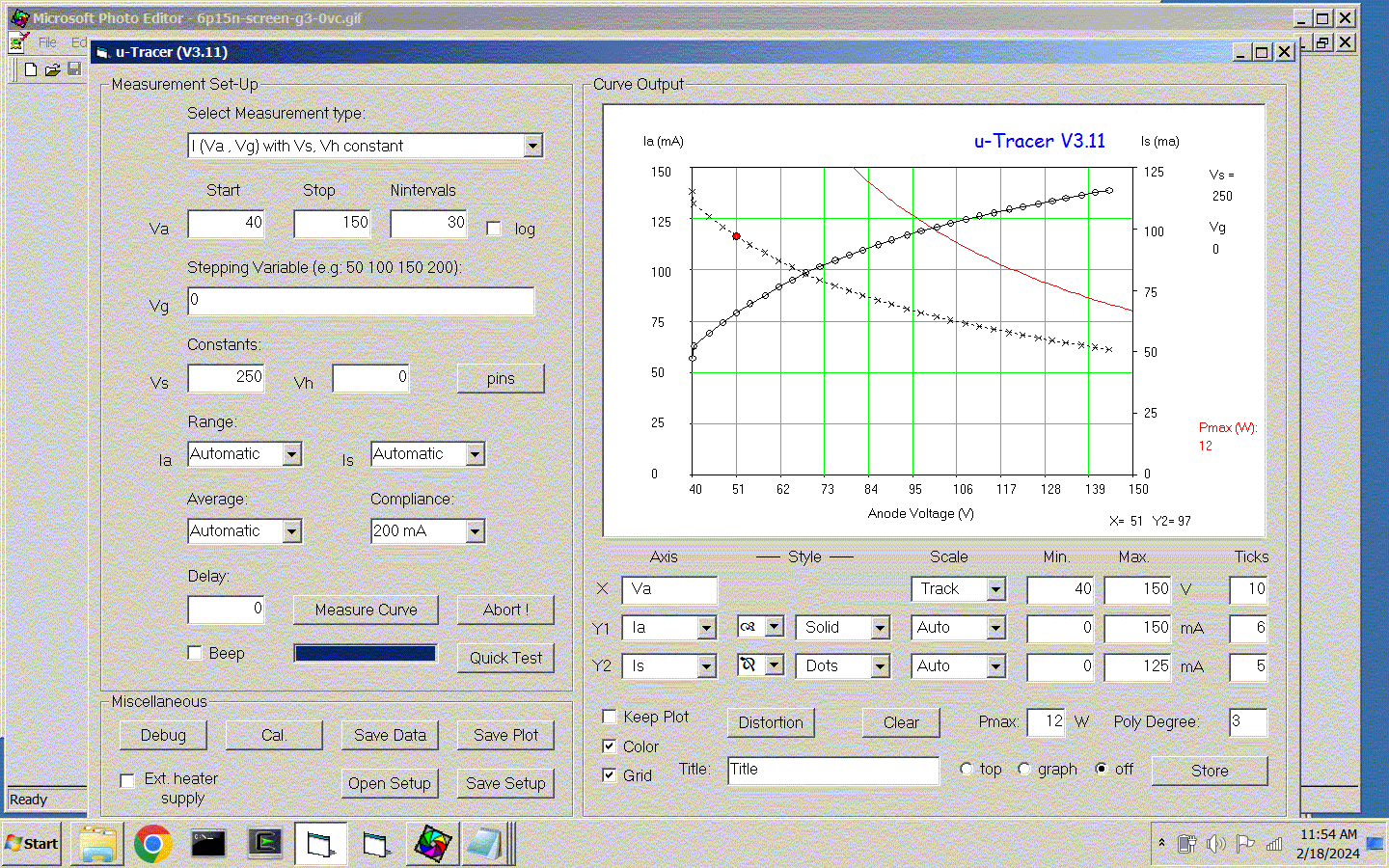The height and width of the screenshot is (868, 1389).
Task: Click the Debug button
Action: 163,735
